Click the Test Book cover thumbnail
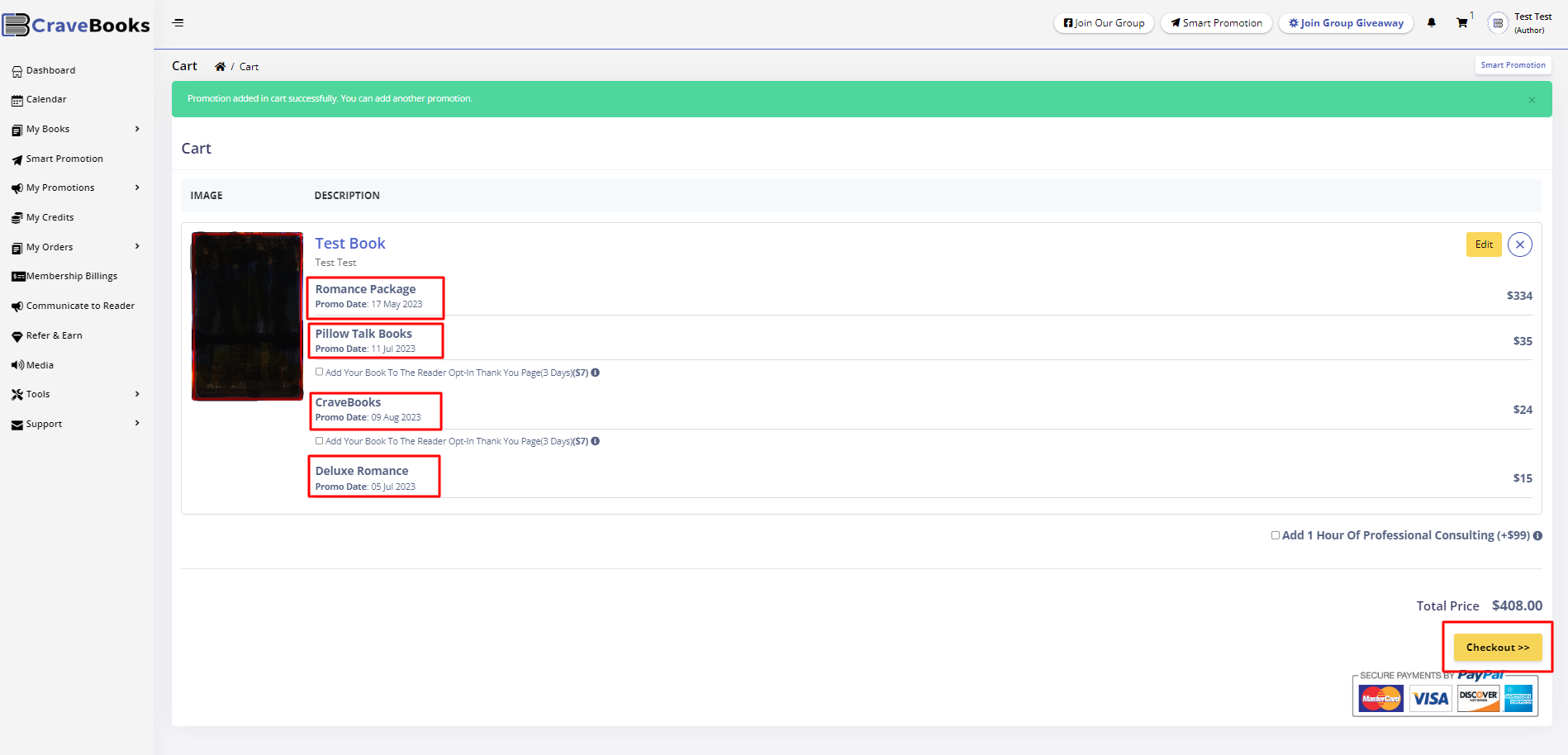1568x755 pixels. pyautogui.click(x=247, y=316)
